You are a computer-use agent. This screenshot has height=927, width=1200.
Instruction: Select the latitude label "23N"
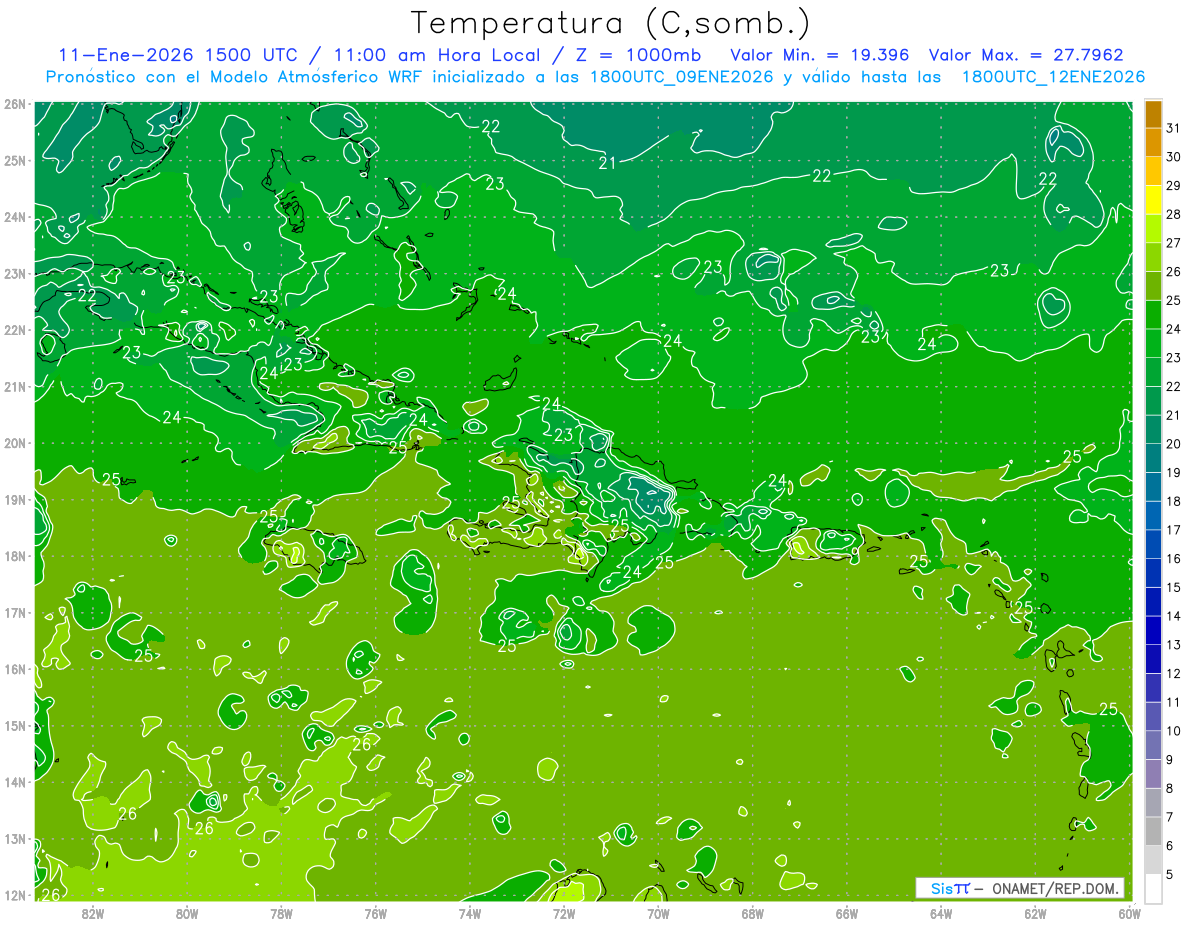point(14,273)
